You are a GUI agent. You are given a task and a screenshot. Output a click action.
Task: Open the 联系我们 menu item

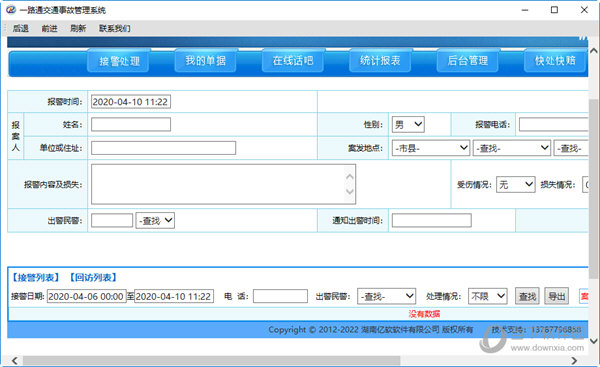point(114,28)
